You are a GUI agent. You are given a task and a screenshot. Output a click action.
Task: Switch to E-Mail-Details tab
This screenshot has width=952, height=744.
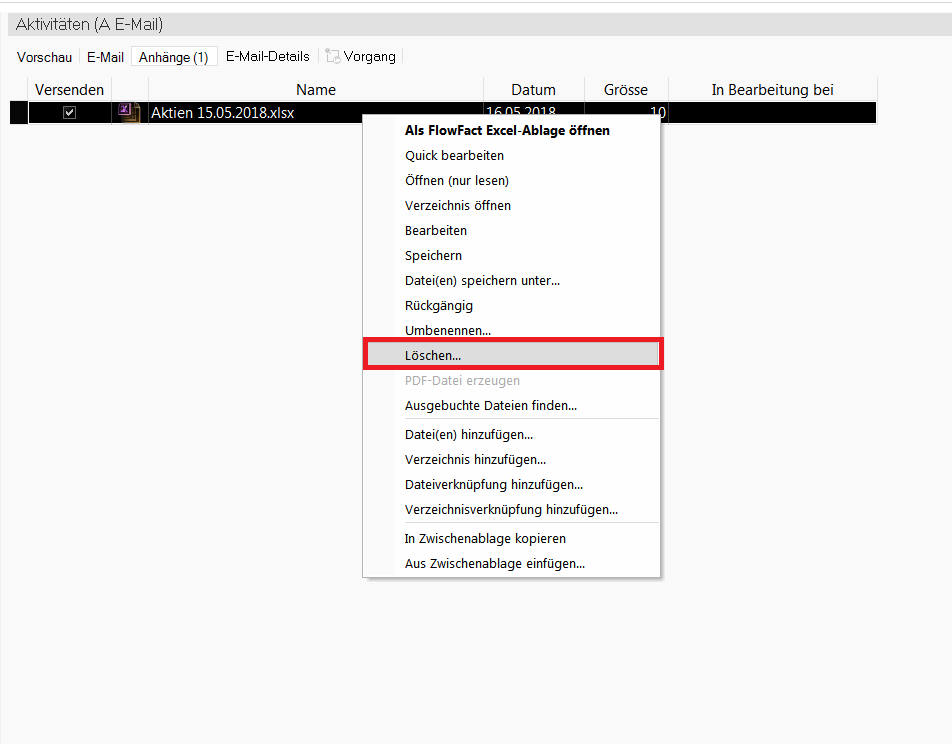[267, 57]
